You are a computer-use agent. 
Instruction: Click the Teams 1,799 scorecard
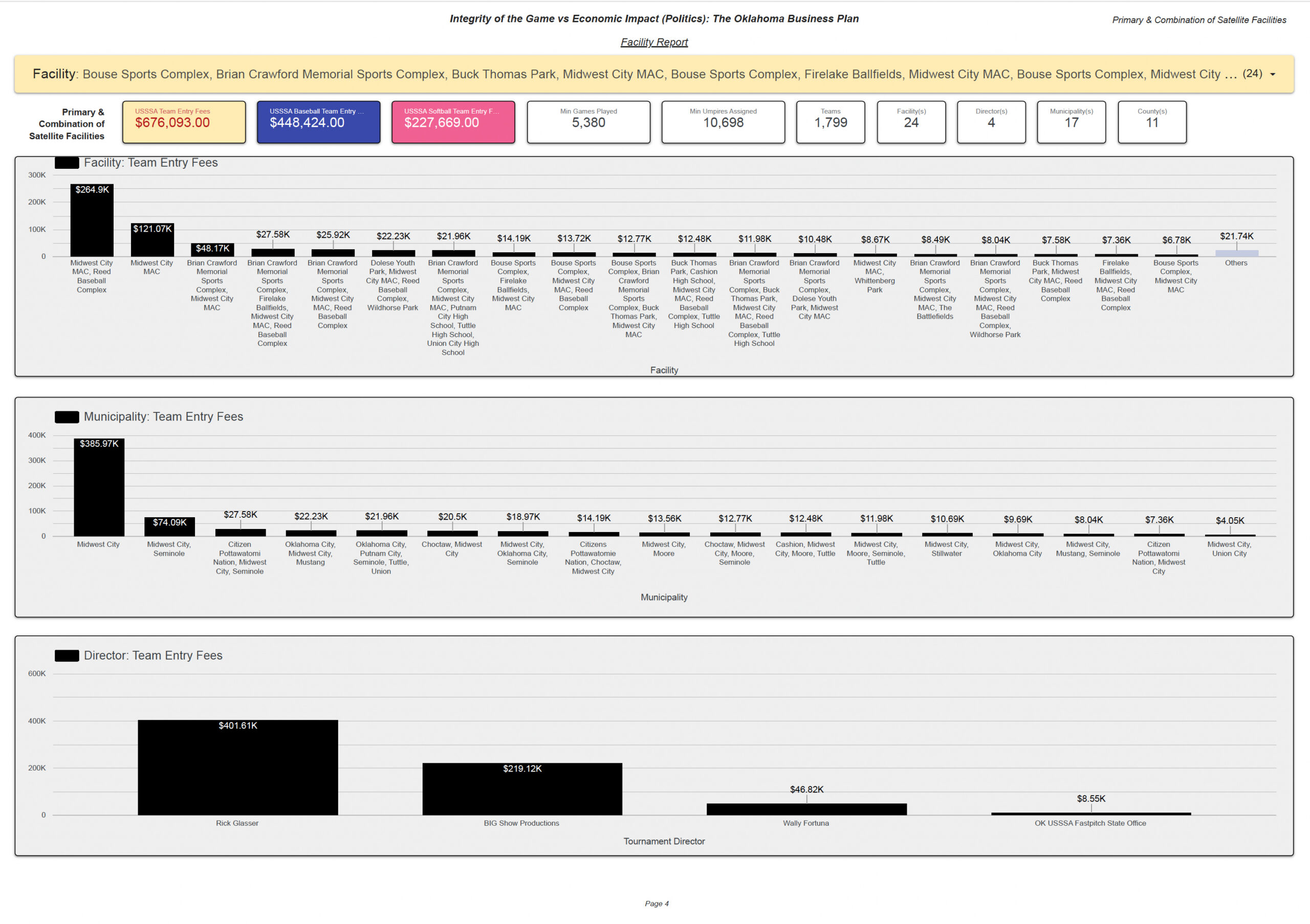tap(830, 122)
